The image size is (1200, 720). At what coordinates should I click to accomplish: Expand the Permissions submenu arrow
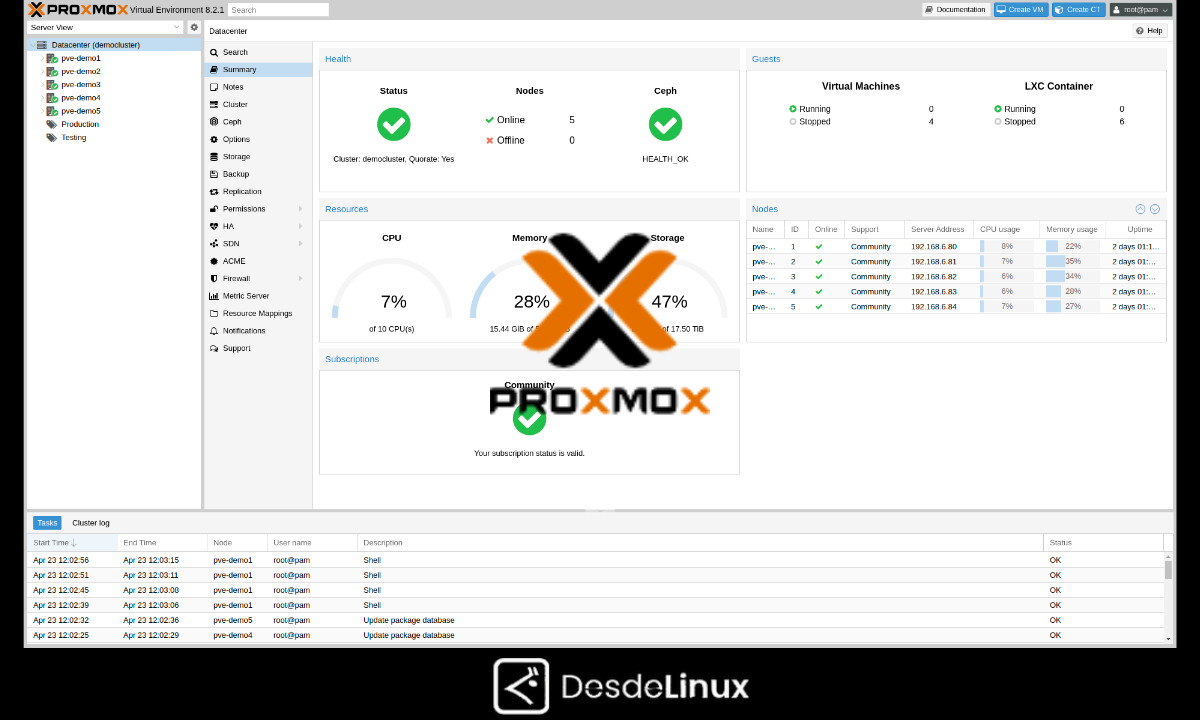click(x=300, y=209)
